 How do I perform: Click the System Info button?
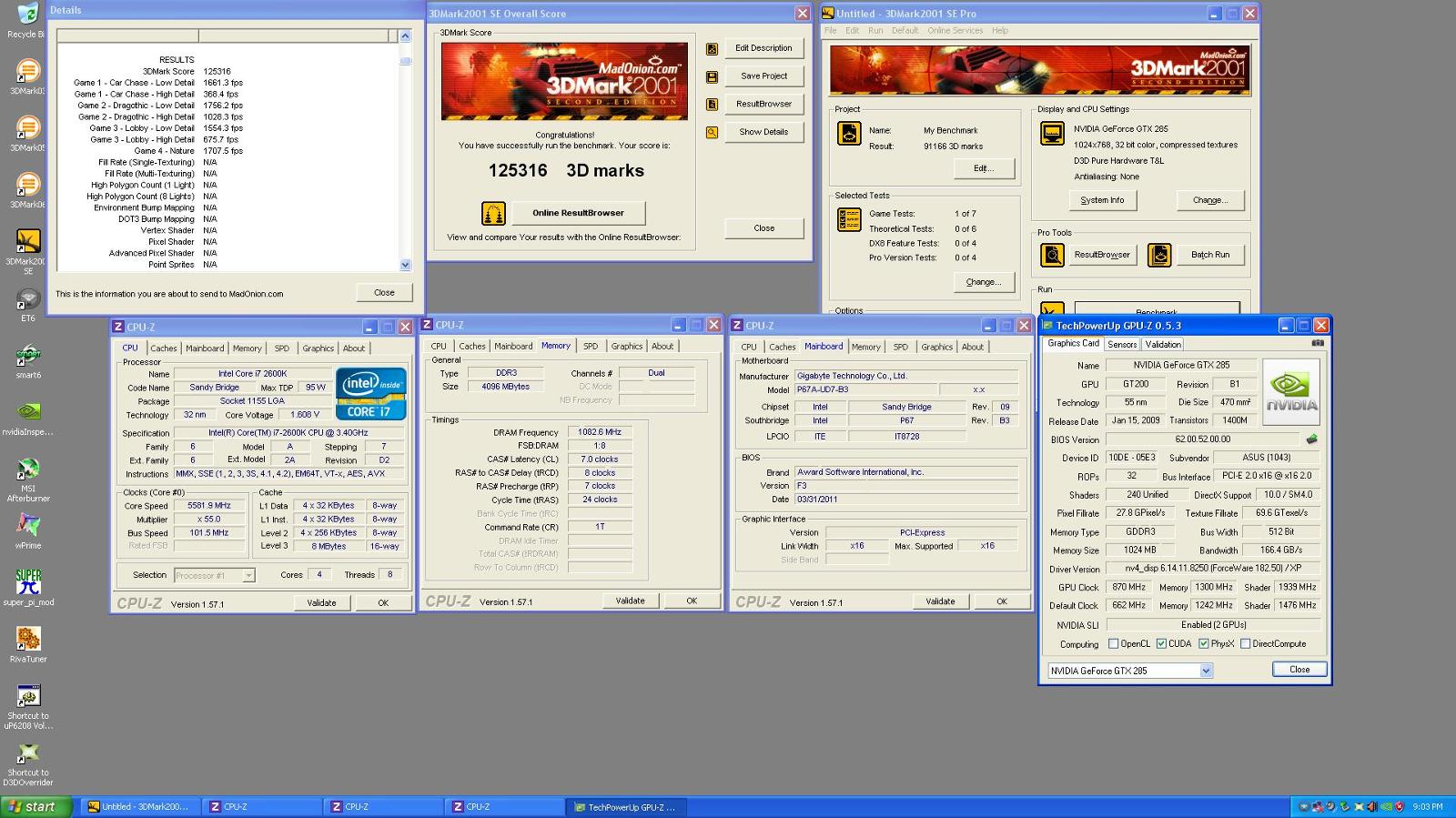pyautogui.click(x=1102, y=200)
